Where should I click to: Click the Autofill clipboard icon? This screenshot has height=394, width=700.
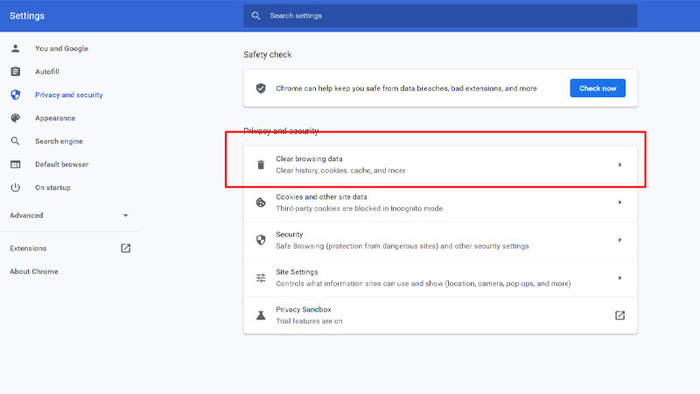pyautogui.click(x=15, y=71)
